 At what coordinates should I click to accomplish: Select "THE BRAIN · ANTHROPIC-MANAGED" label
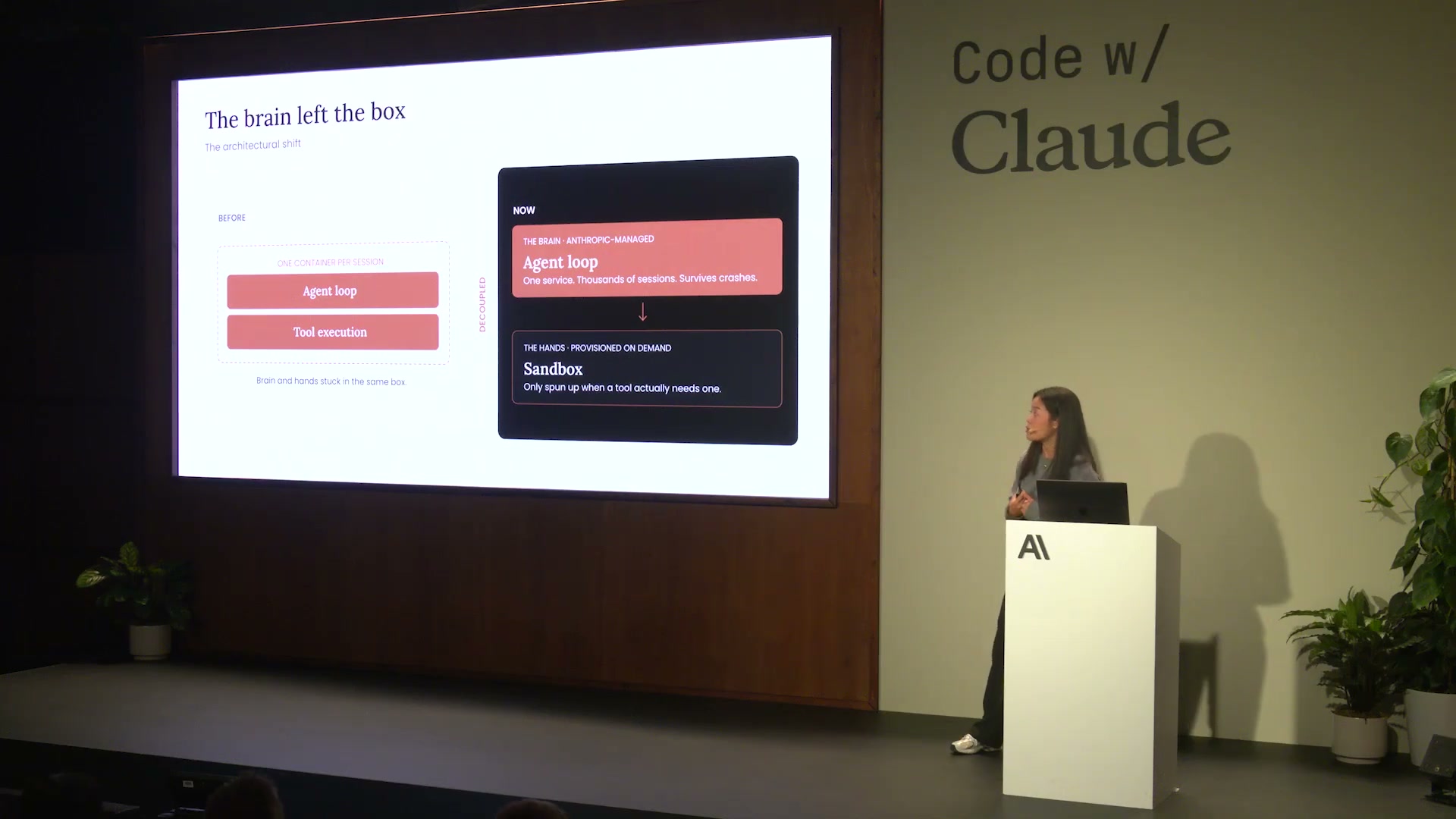point(588,240)
